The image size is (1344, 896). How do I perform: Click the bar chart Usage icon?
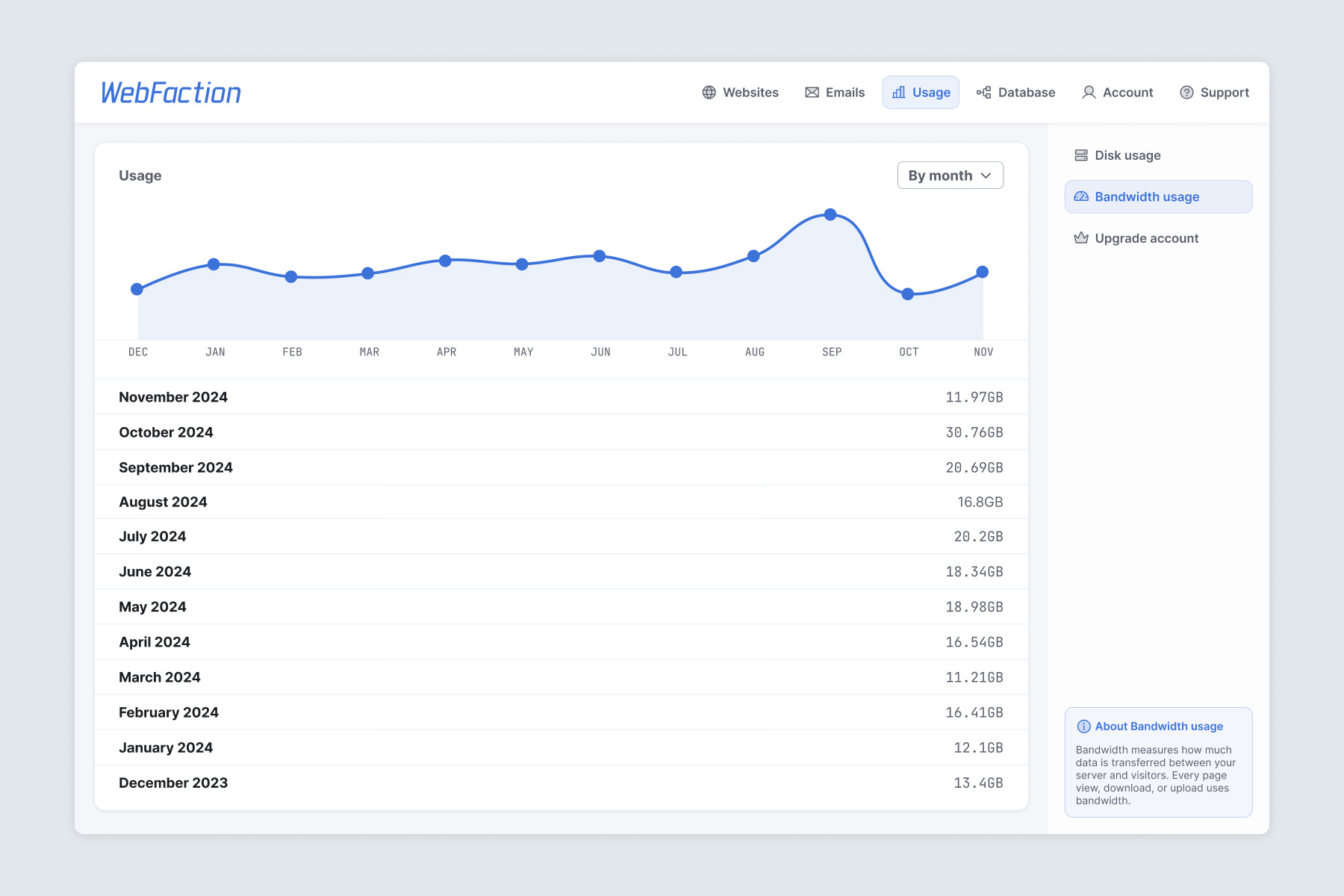(x=899, y=93)
